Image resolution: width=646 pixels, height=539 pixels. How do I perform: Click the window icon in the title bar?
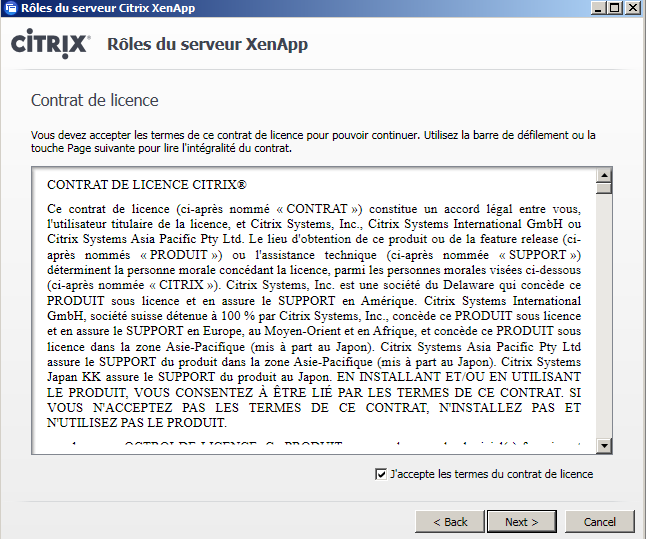pos(11,8)
